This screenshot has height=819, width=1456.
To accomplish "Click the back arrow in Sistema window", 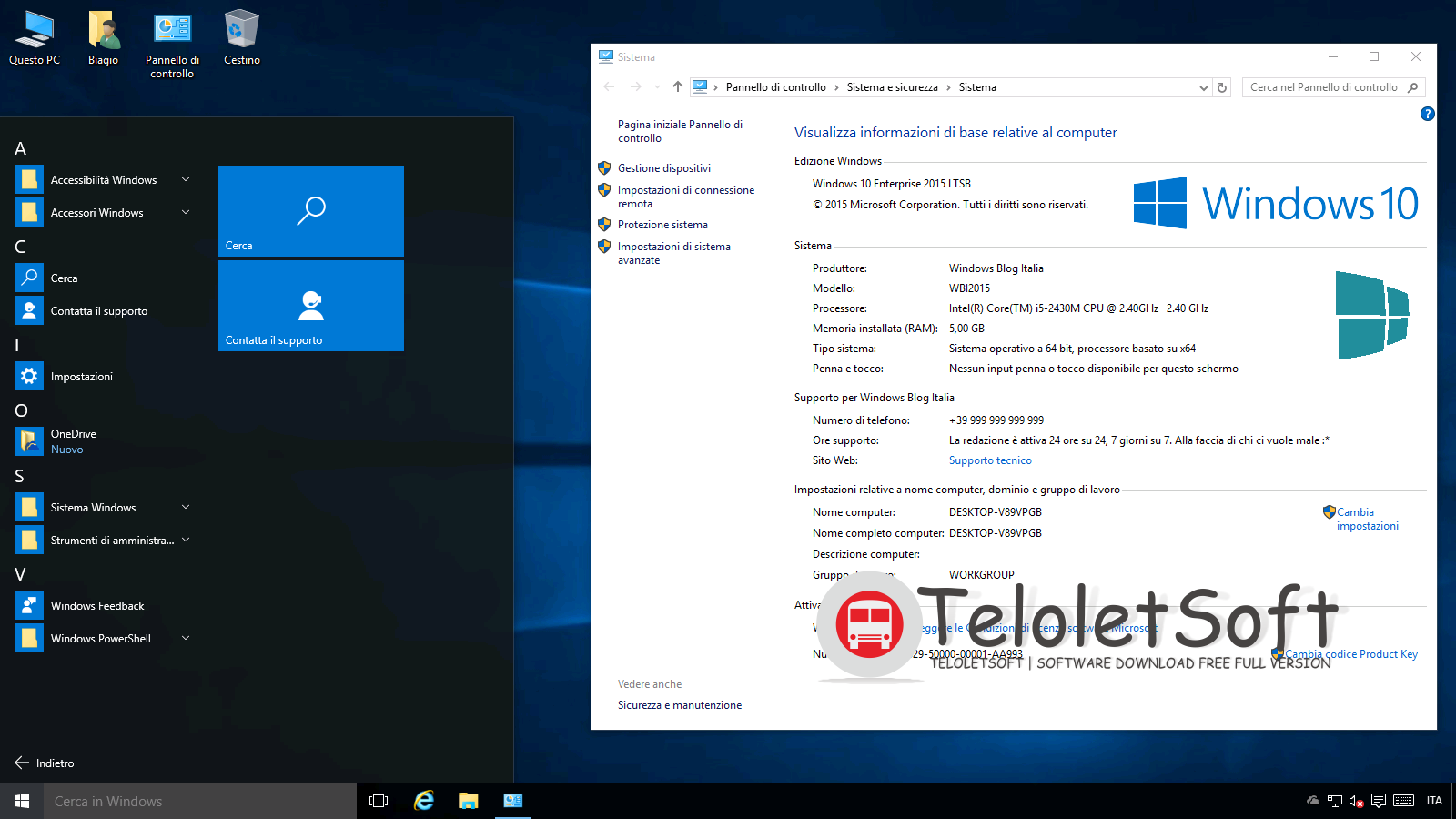I will [609, 87].
